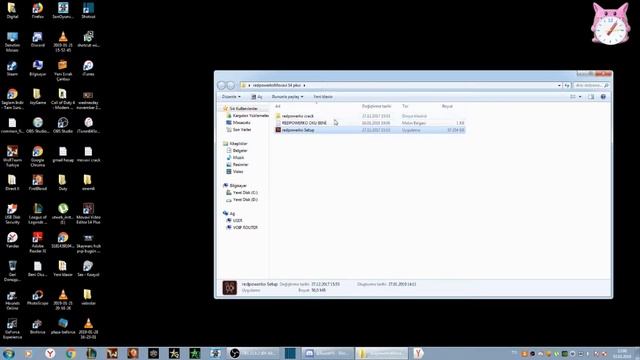Open the Geri Dönüşüm recycle bin icon

(x=12, y=271)
